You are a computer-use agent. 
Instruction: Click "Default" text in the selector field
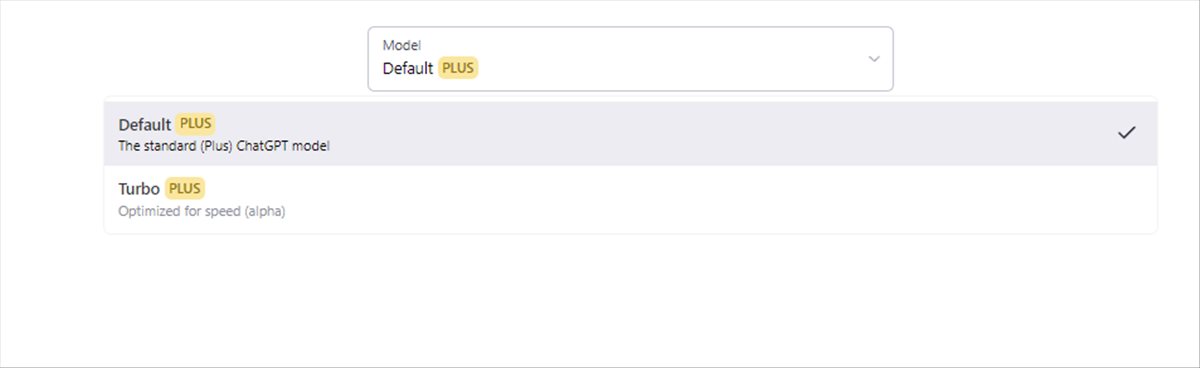(x=408, y=69)
